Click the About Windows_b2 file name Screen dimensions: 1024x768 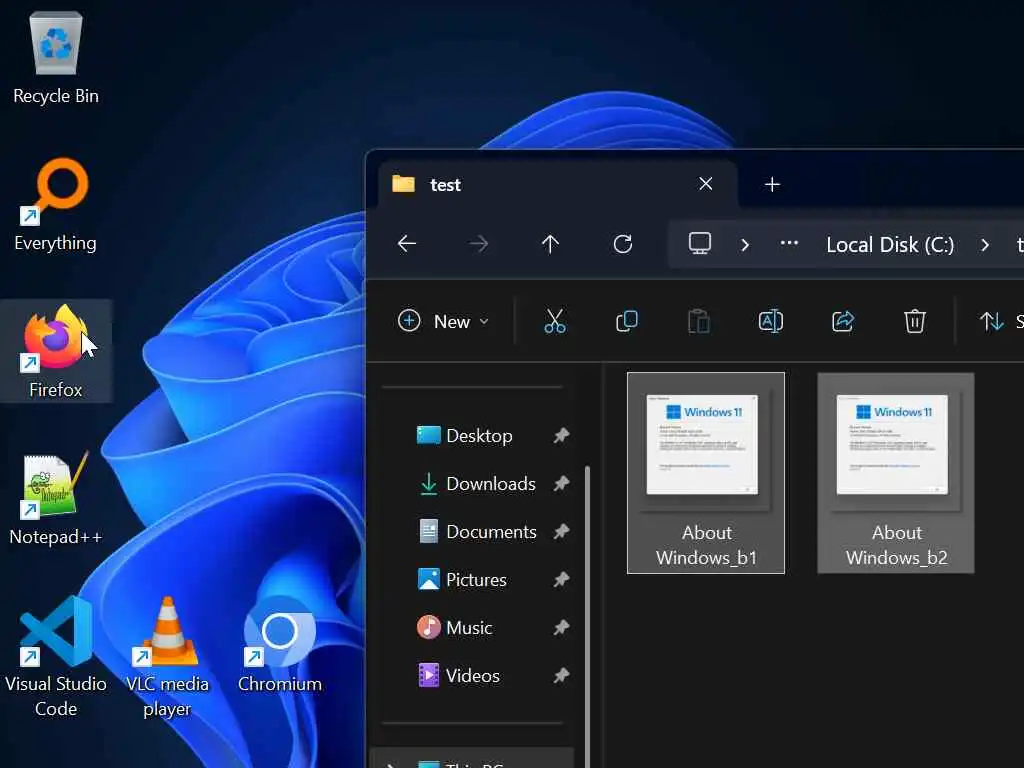point(896,545)
